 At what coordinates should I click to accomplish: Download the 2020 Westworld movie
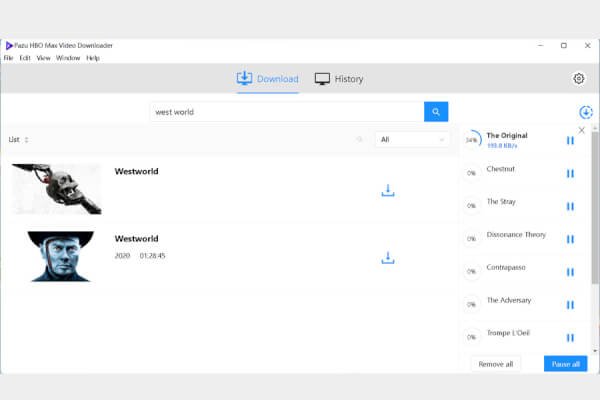click(388, 257)
